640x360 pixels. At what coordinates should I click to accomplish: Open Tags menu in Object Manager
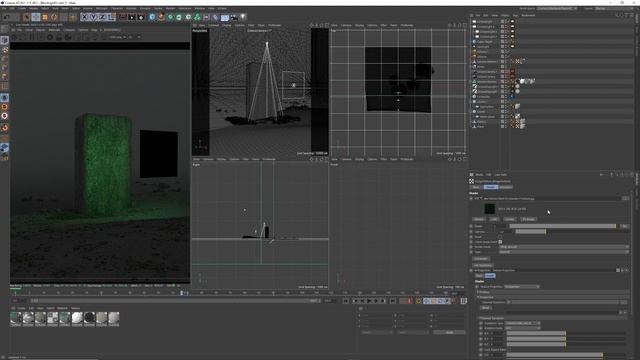click(x=515, y=16)
